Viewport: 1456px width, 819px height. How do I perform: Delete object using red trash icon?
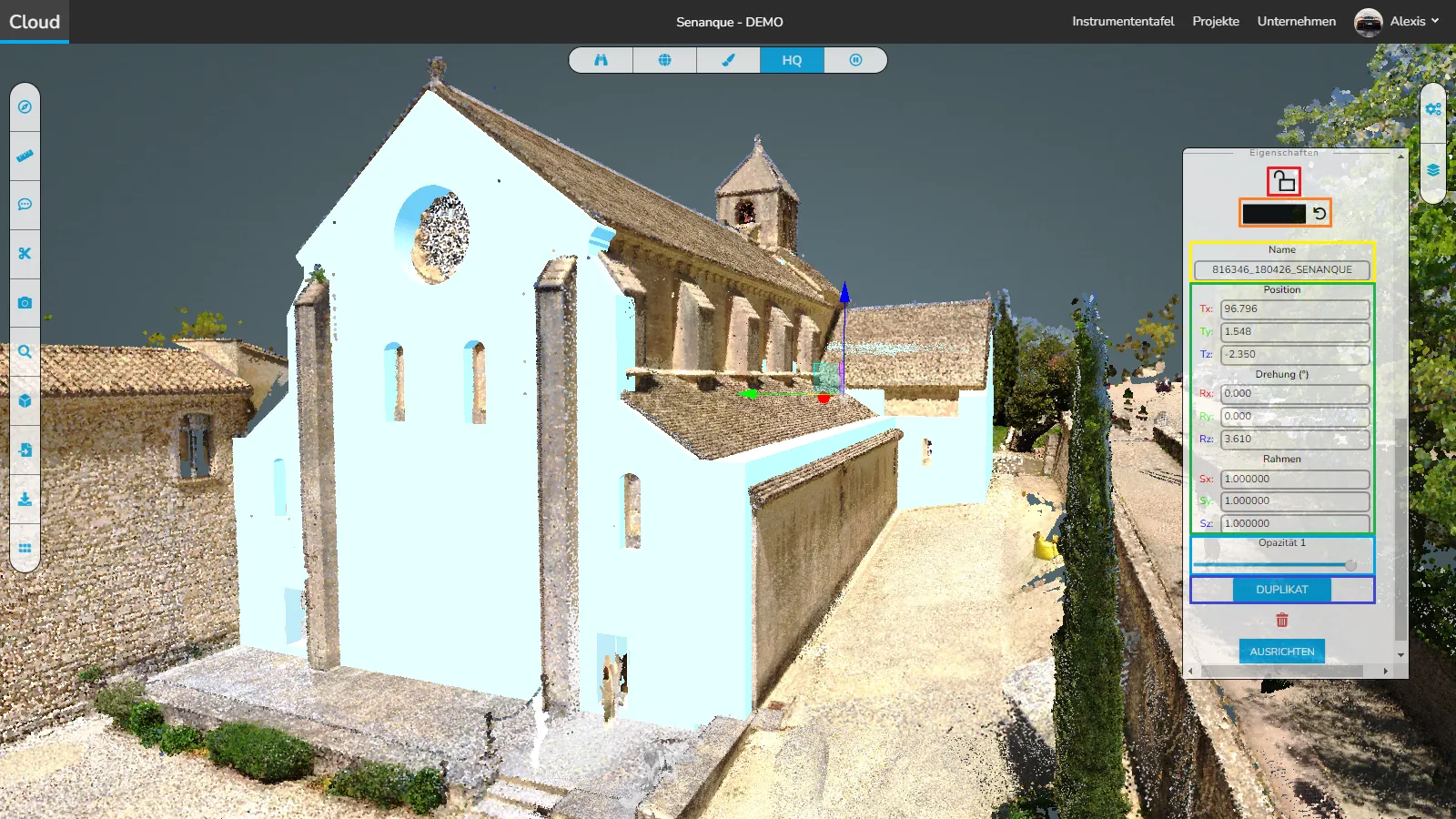point(1282,620)
